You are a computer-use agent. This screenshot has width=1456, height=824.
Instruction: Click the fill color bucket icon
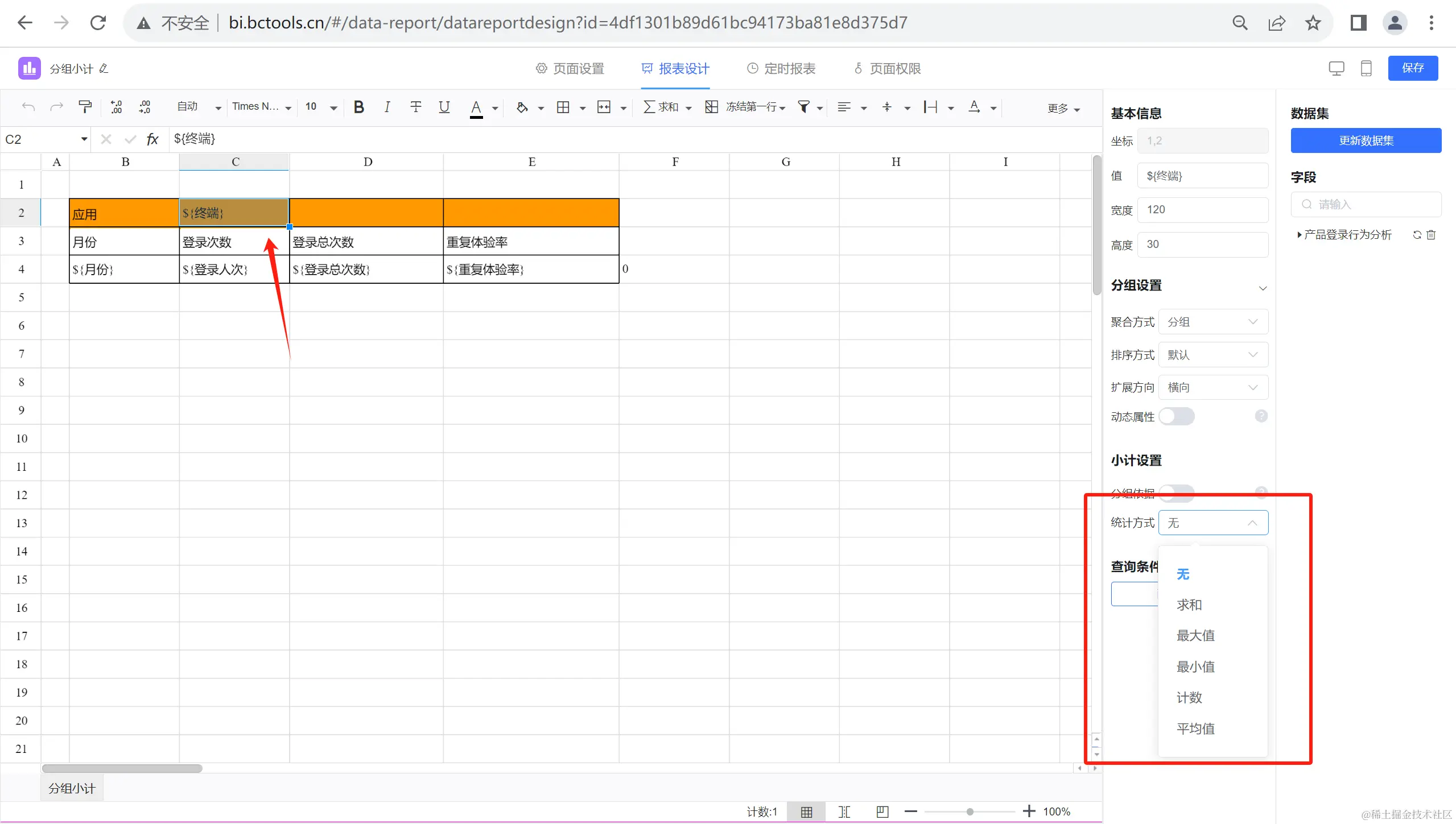click(x=522, y=107)
